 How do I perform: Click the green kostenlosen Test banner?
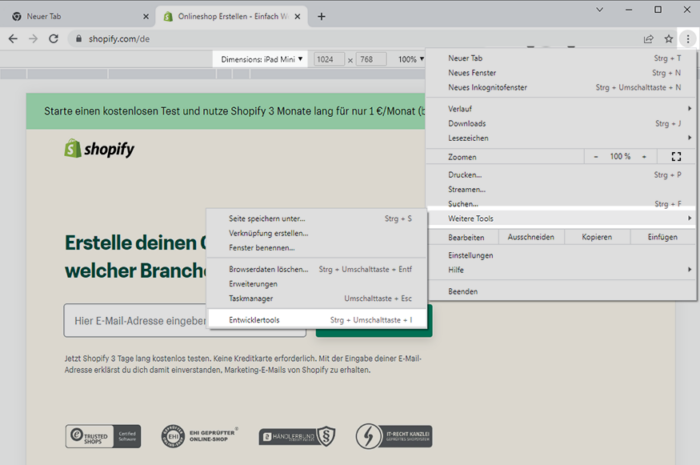click(225, 111)
